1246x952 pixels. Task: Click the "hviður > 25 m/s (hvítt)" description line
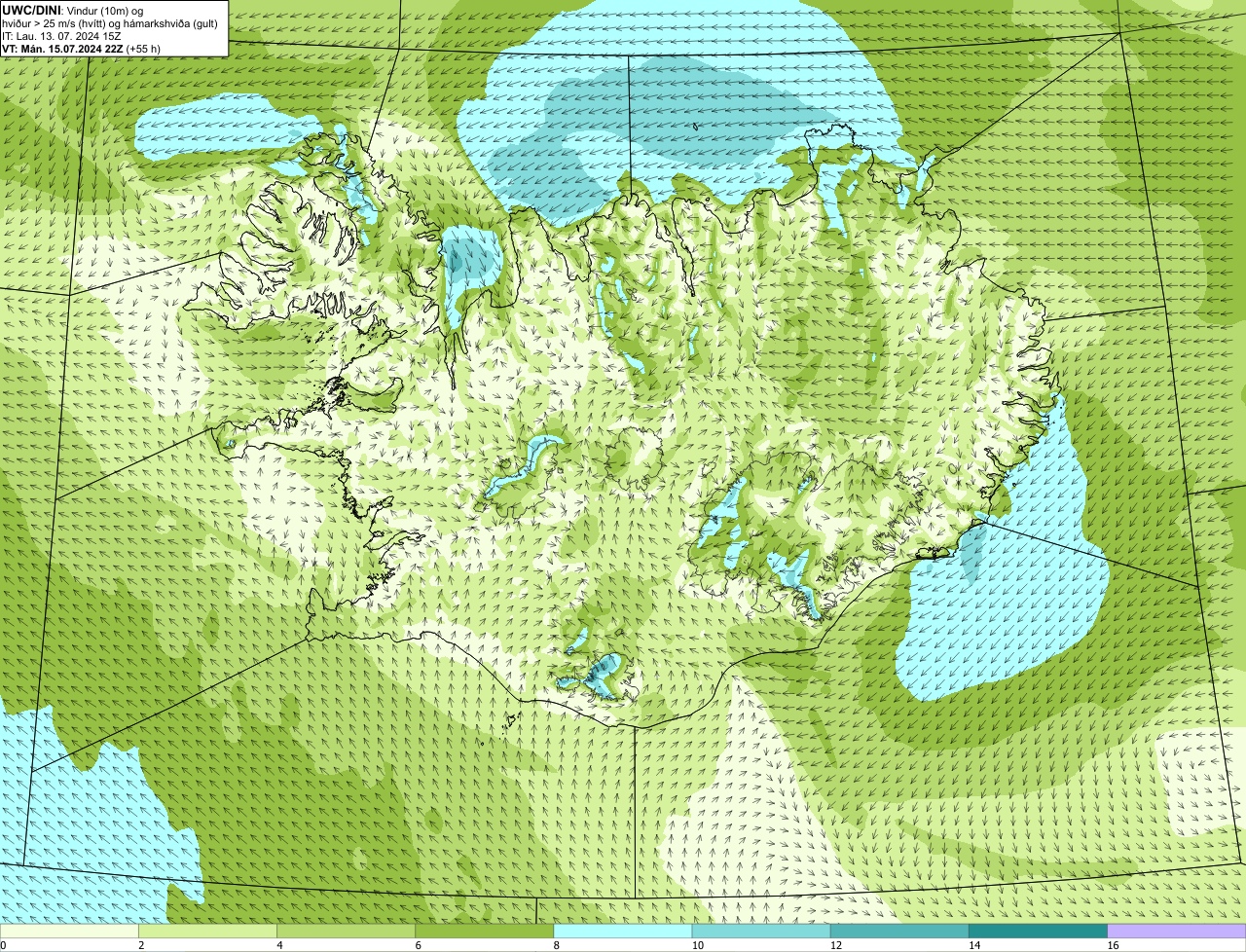(x=110, y=22)
